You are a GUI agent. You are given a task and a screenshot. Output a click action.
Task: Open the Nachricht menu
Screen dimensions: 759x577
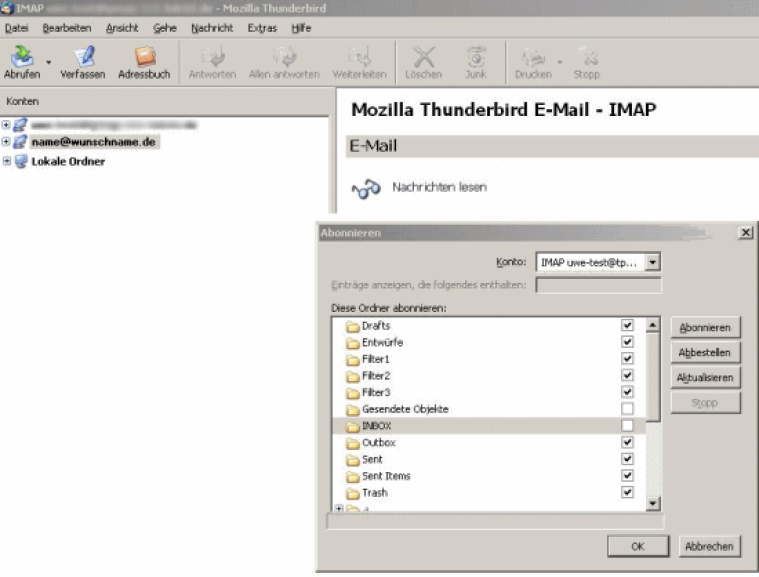click(x=212, y=28)
